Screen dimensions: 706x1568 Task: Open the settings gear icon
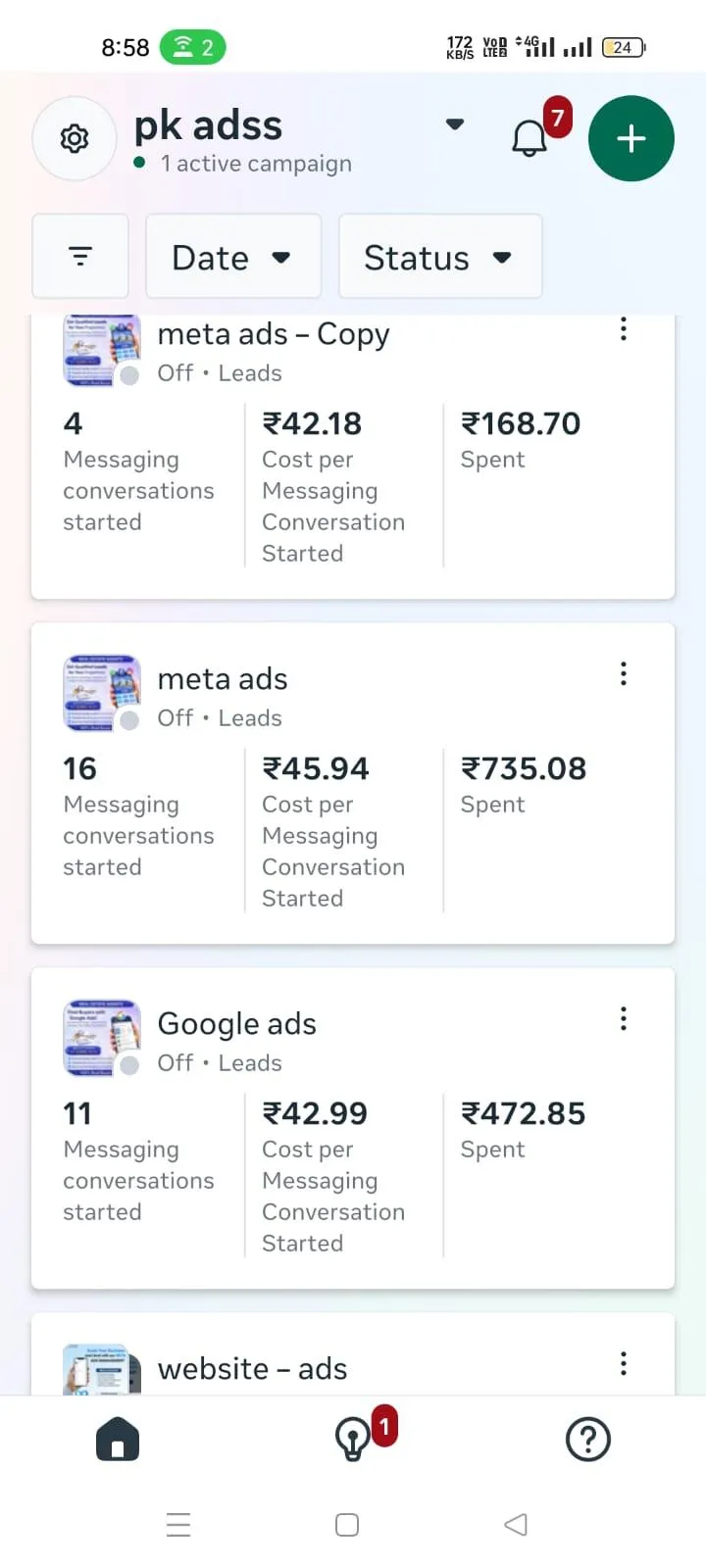pyautogui.click(x=75, y=138)
